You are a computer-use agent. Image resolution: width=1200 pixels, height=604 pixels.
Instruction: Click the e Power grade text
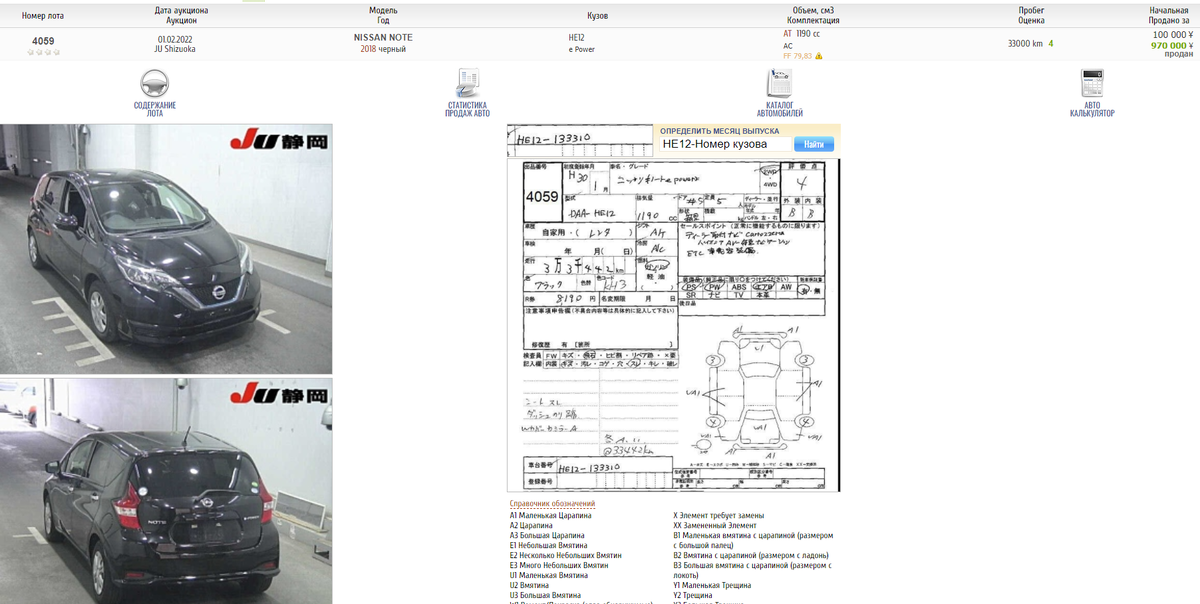581,48
